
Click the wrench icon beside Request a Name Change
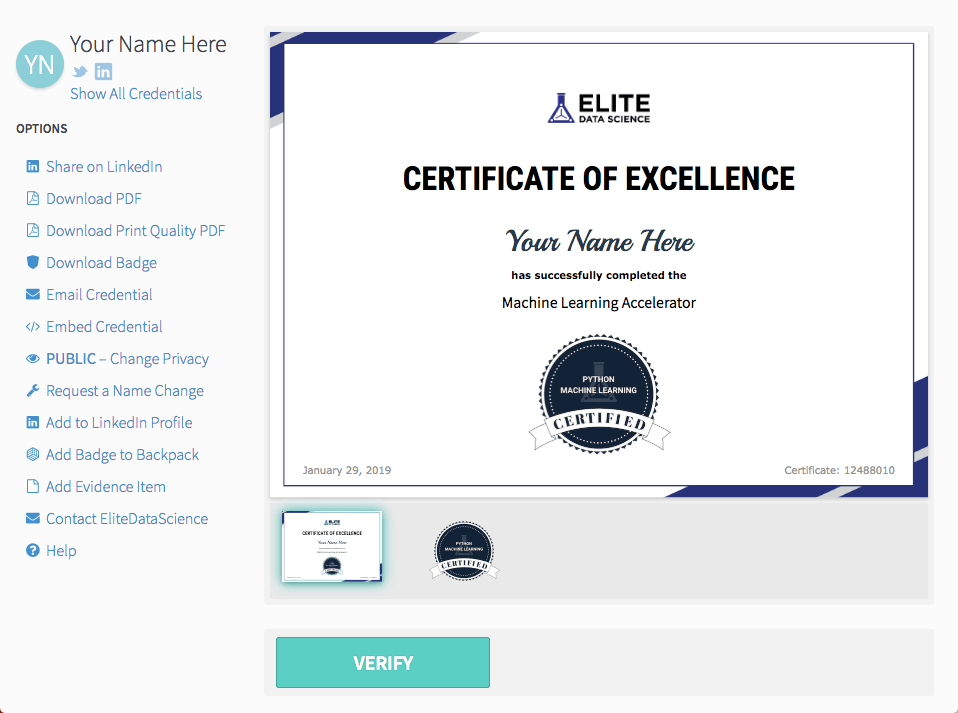32,390
